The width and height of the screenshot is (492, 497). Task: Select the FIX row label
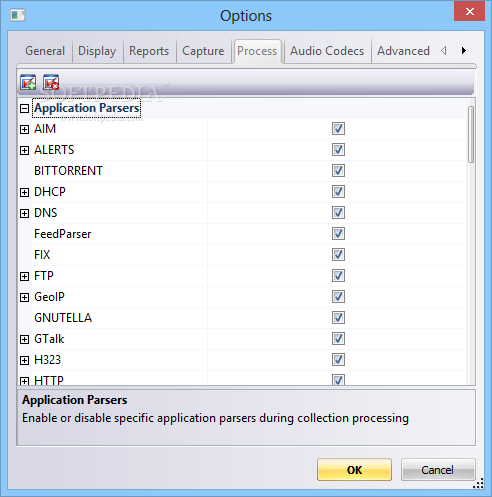[x=42, y=255]
